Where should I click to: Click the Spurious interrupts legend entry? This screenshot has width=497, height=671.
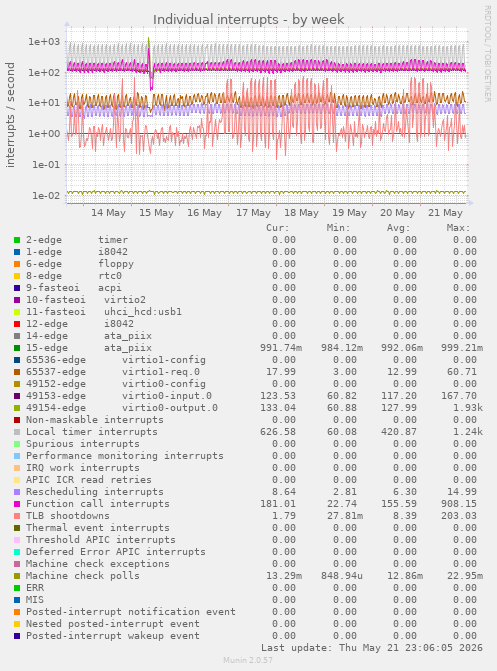83,444
